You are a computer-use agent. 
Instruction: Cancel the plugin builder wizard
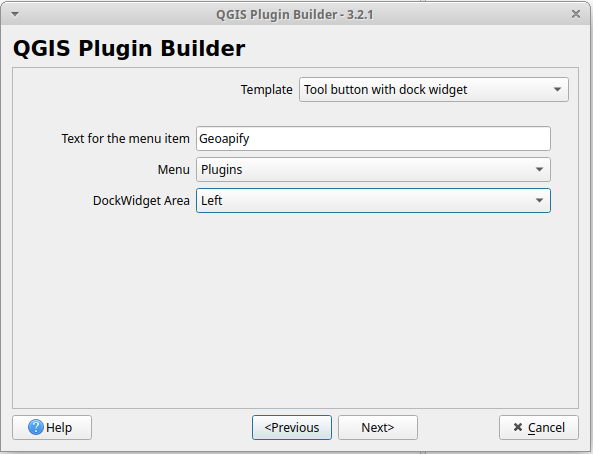pos(539,428)
